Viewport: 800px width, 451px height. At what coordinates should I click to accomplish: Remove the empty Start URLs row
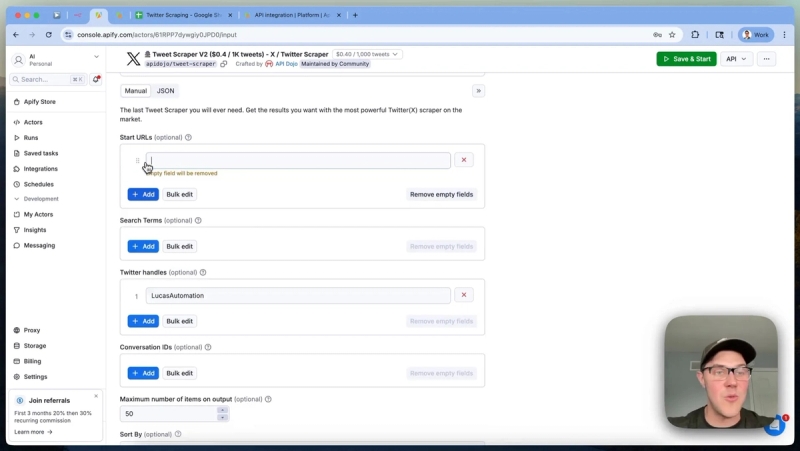[x=464, y=160]
